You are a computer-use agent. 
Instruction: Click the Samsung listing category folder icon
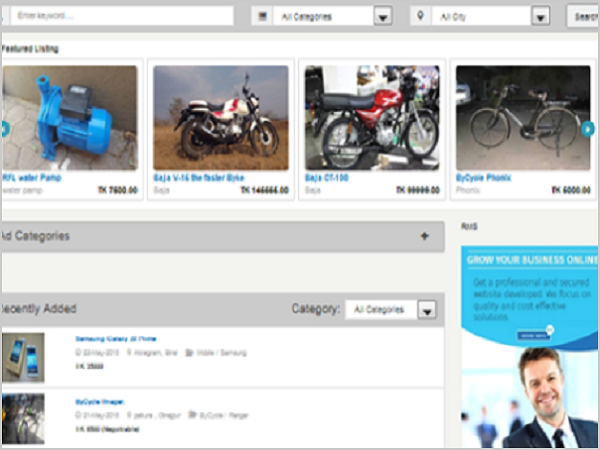189,352
